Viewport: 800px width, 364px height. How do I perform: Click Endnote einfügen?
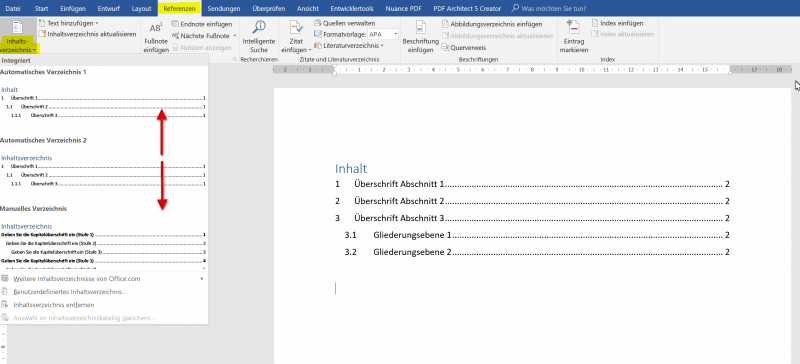click(x=203, y=24)
